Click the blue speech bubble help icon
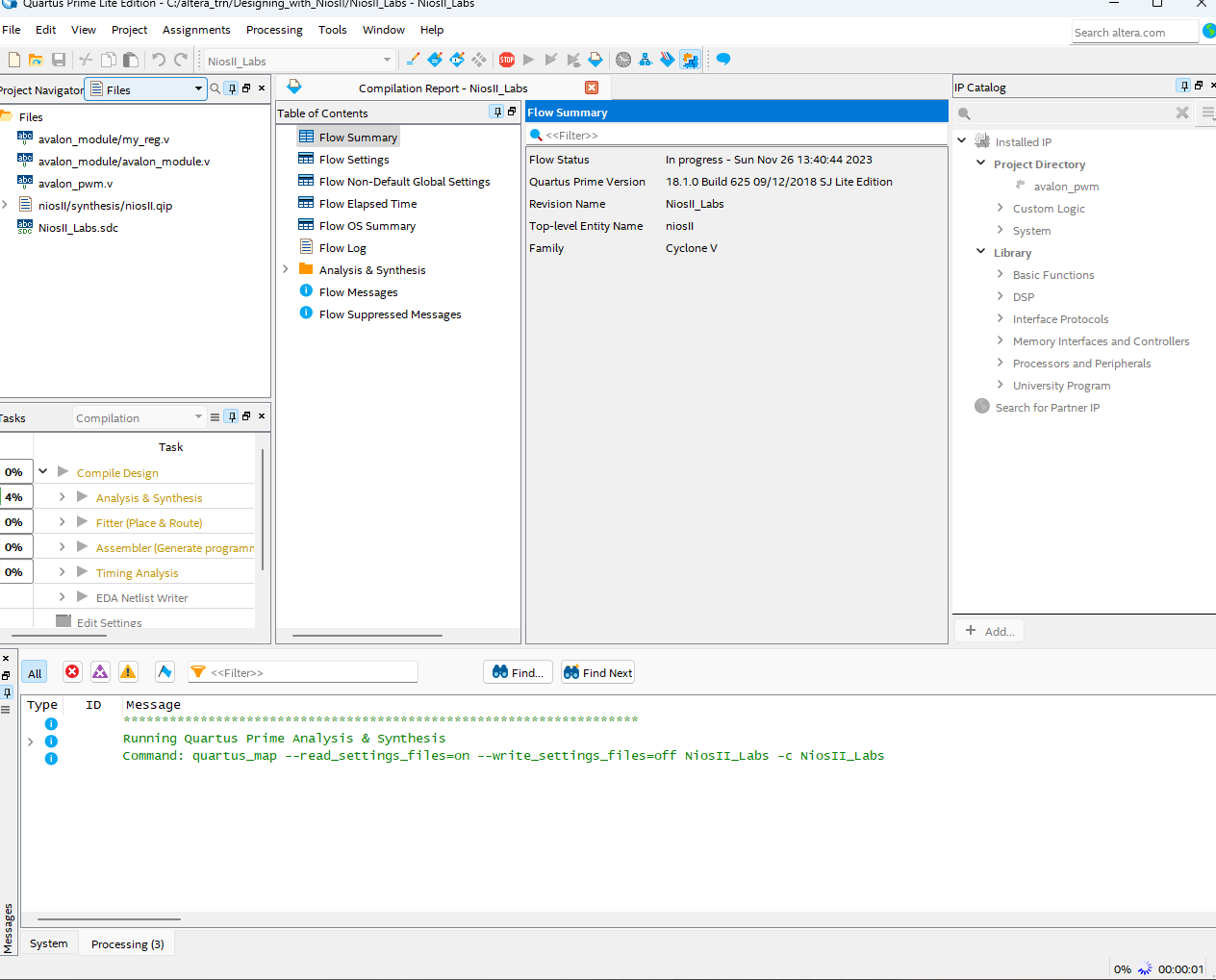 point(723,60)
